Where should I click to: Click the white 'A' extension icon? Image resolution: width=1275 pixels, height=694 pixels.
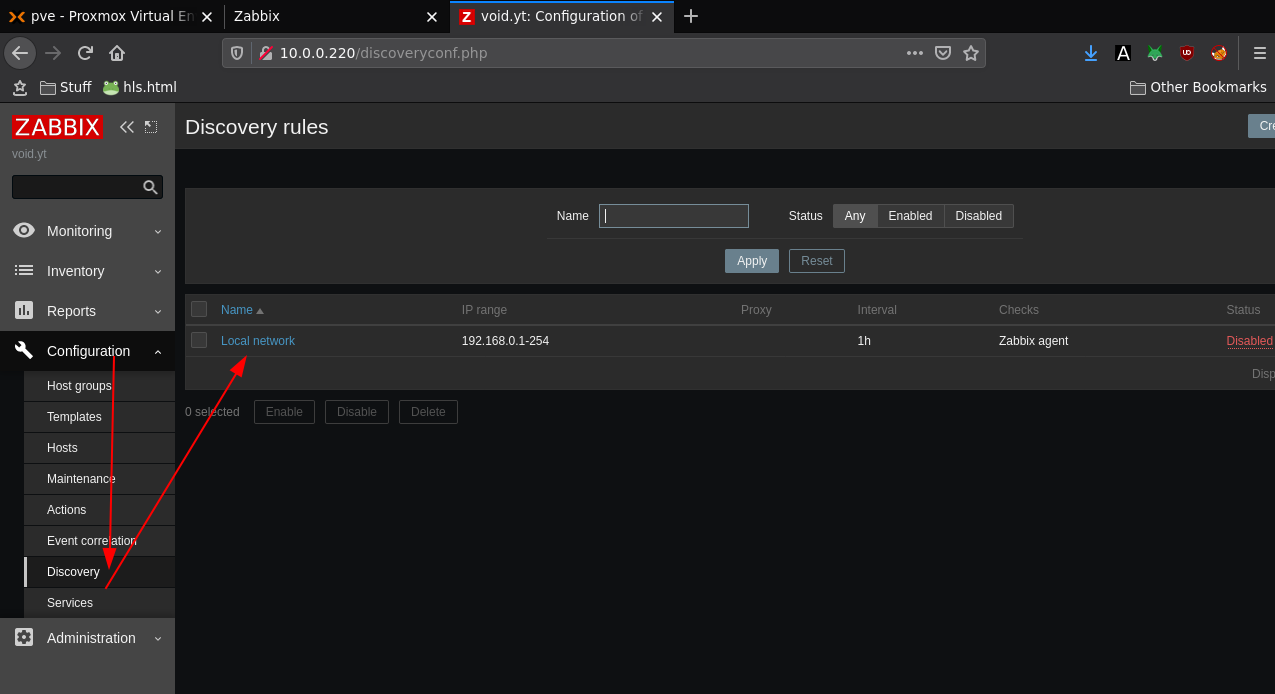[1123, 53]
